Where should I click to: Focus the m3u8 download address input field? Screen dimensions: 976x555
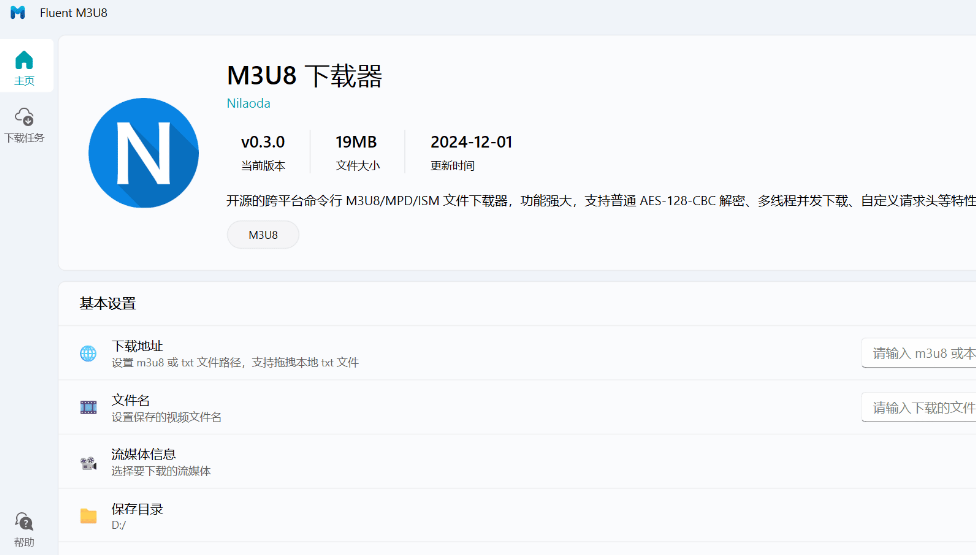(x=918, y=353)
